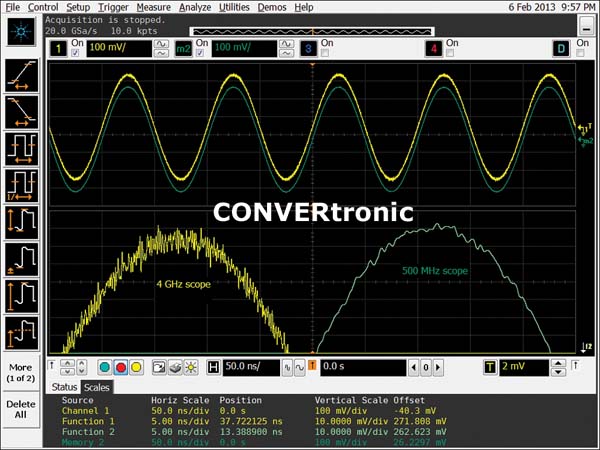
Task: Open the Trigger menu
Action: click(x=113, y=7)
